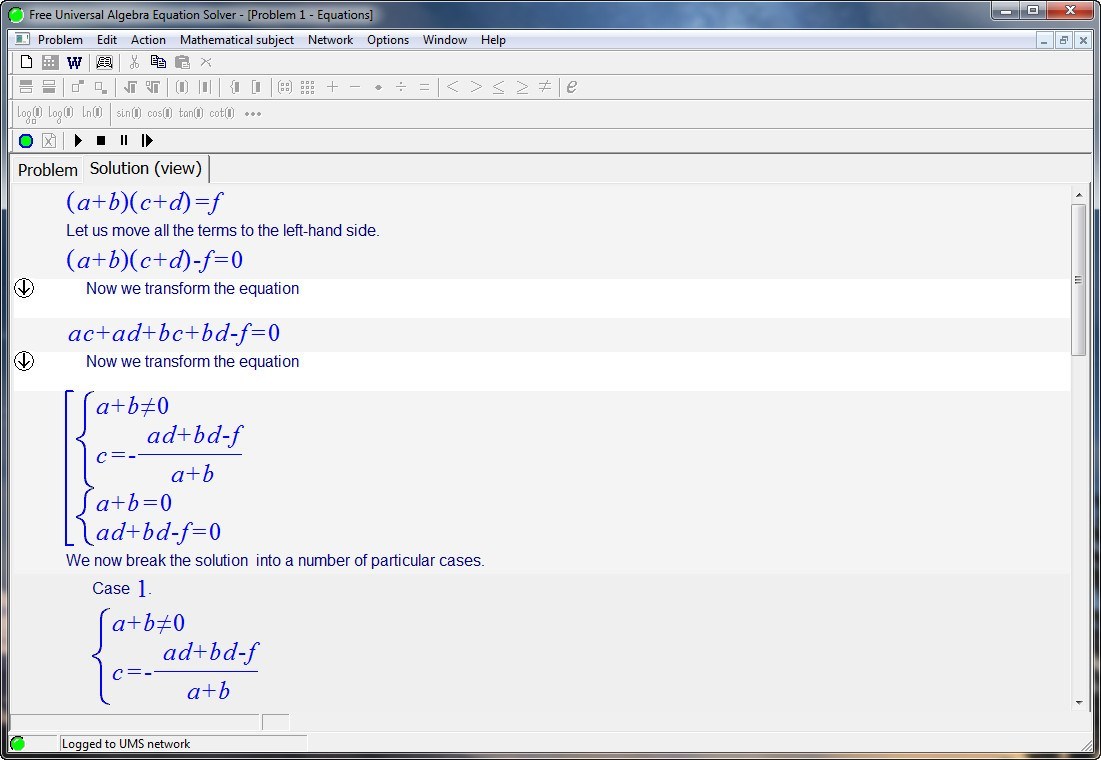Open the Options menu
This screenshot has height=760, width=1101.
[x=388, y=40]
